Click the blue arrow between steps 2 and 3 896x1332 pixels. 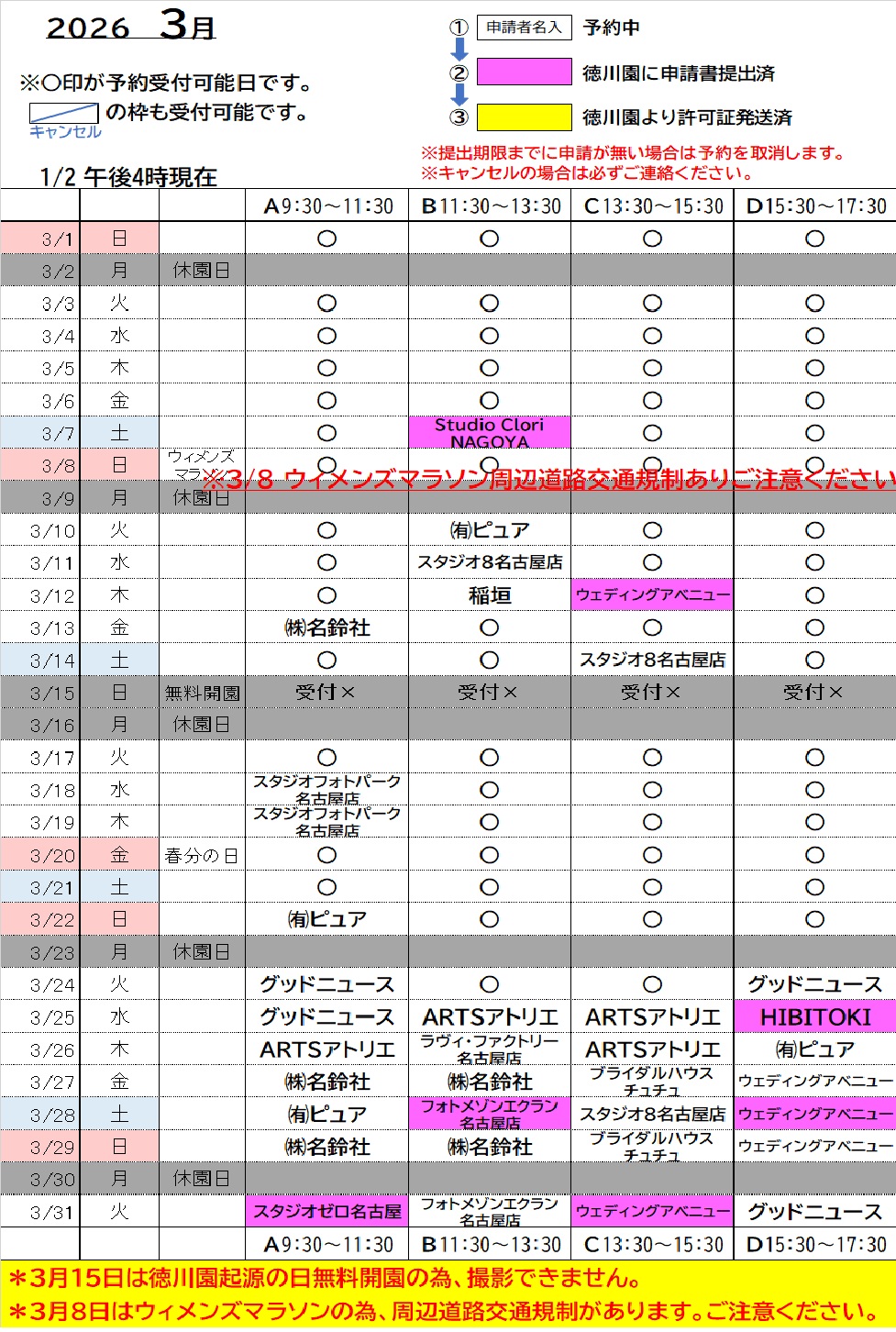459,94
